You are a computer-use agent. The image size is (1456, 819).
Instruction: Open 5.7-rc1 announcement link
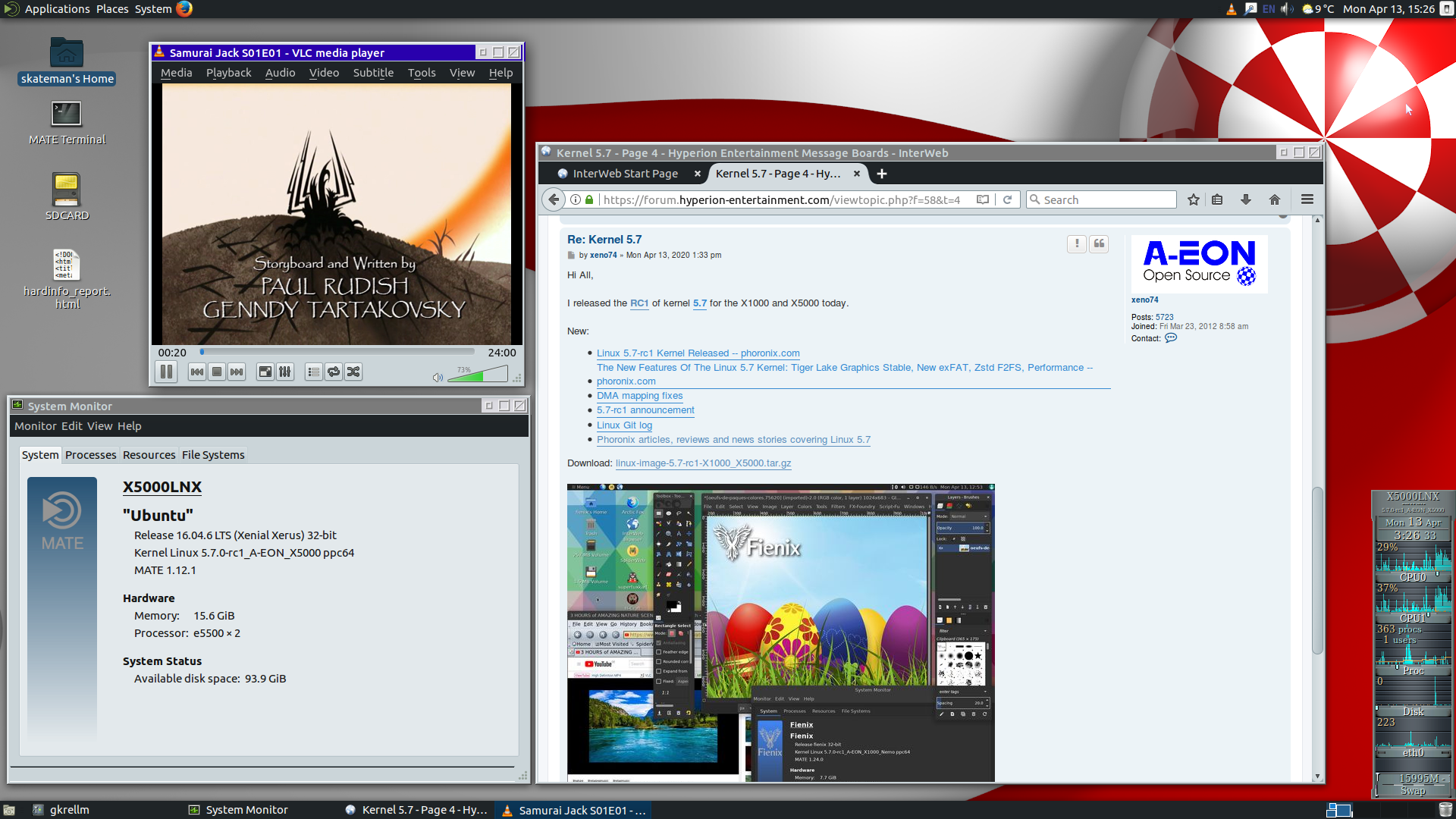[x=645, y=410]
